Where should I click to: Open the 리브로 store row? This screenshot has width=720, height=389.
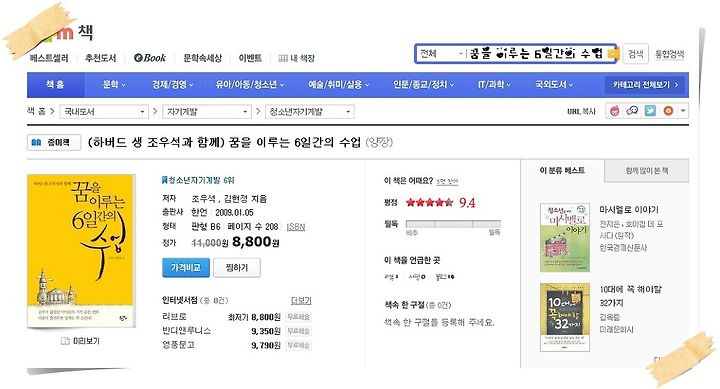click(236, 317)
